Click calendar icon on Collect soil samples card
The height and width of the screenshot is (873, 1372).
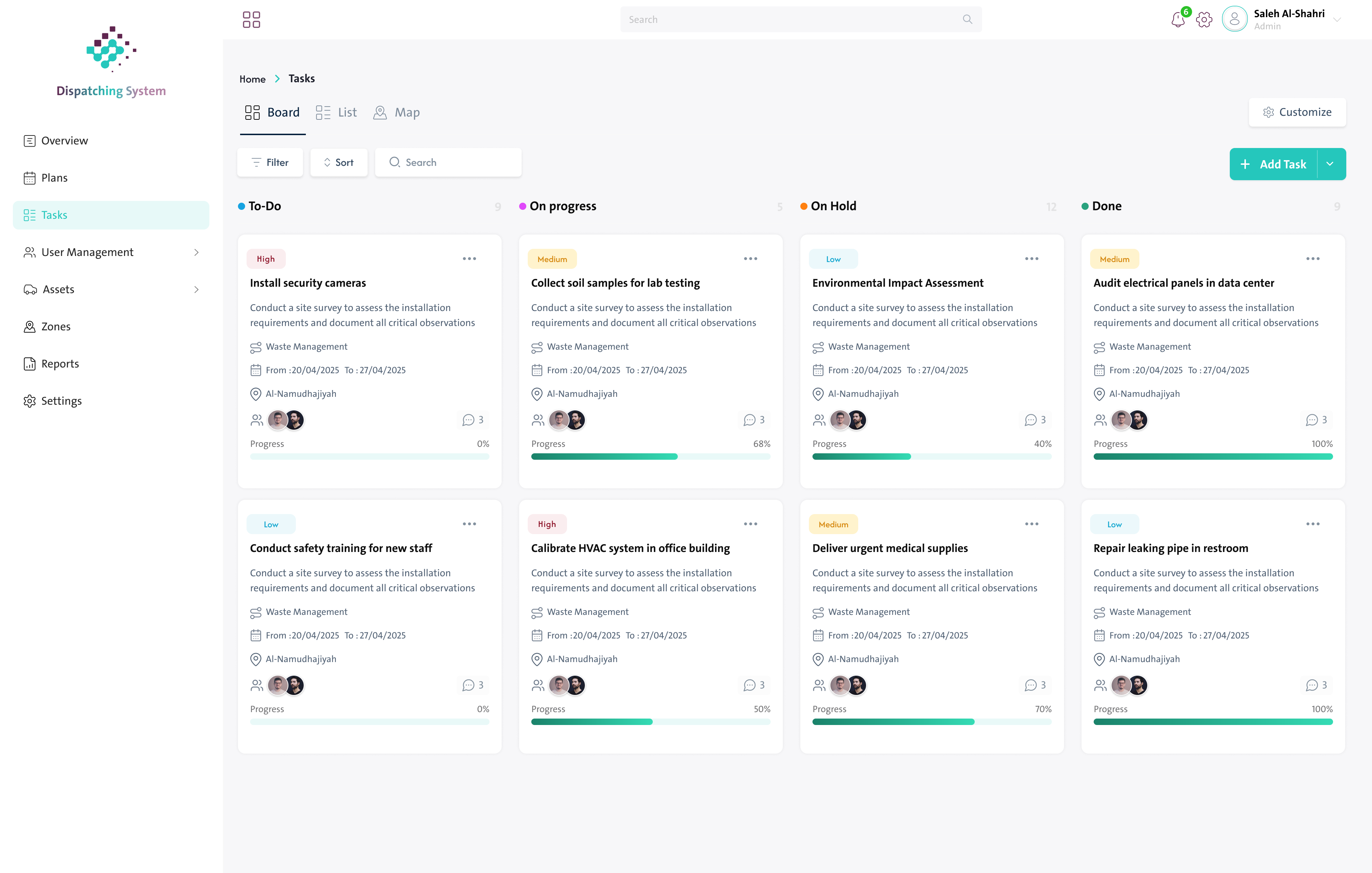(x=537, y=371)
